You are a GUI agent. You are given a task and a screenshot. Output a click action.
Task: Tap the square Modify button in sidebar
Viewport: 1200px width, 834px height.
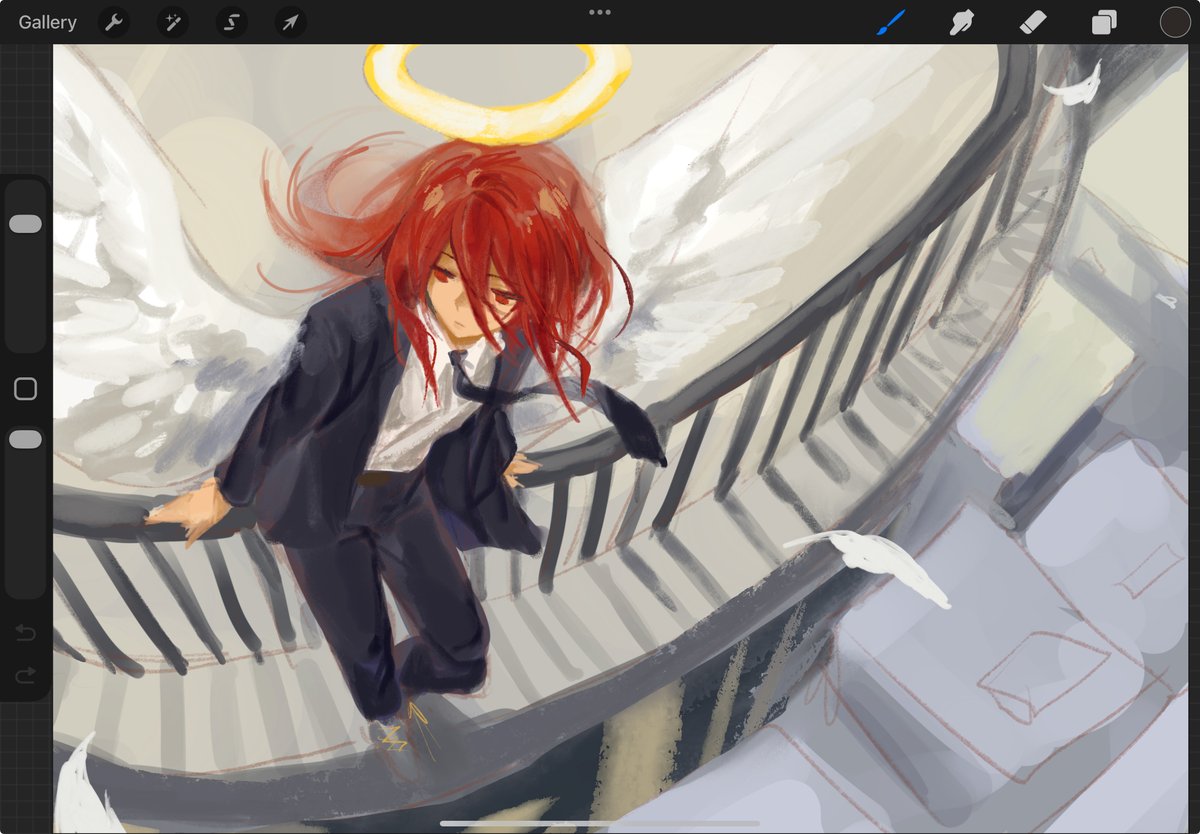tap(25, 389)
